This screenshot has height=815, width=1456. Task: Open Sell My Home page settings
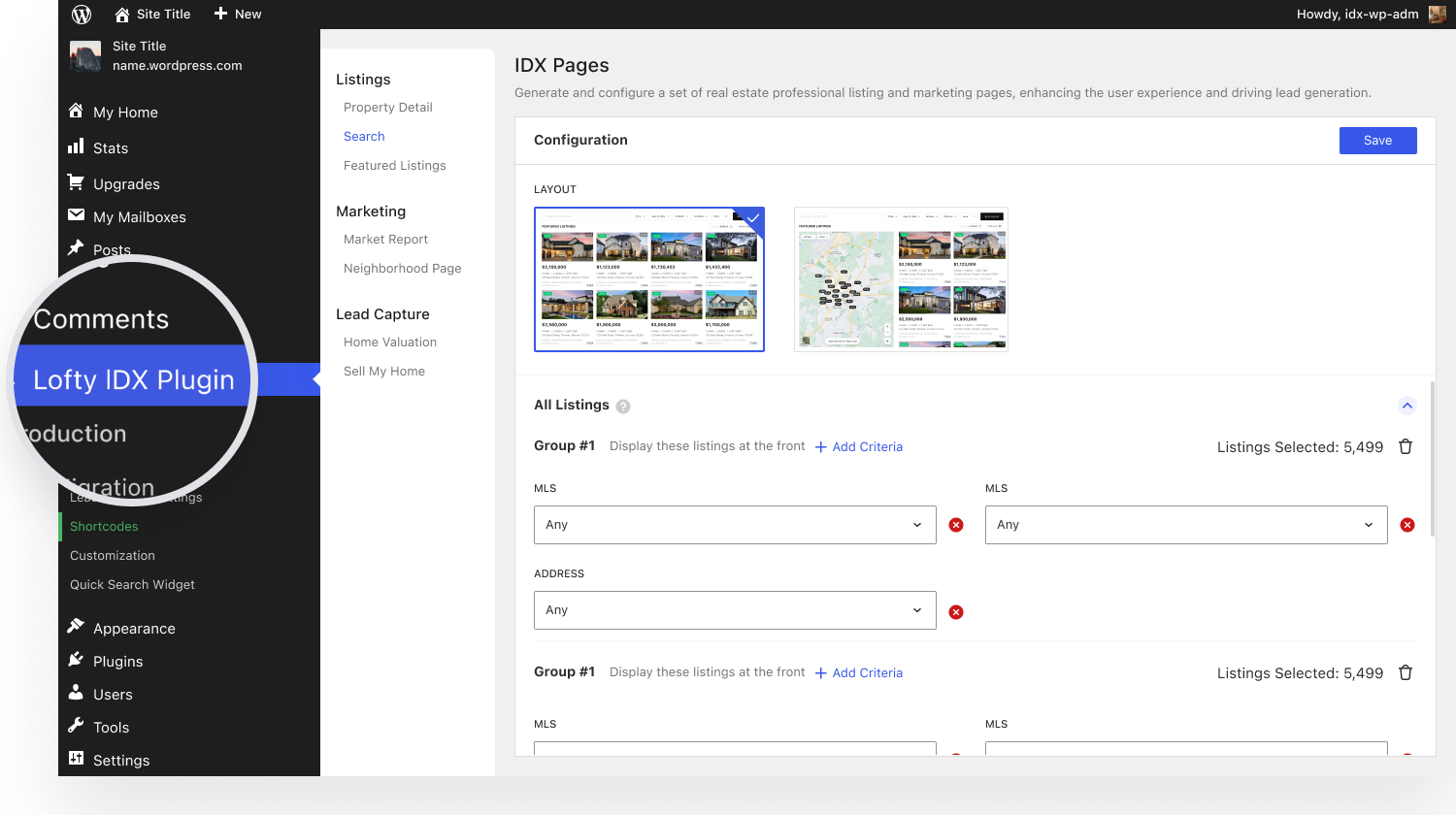click(384, 372)
